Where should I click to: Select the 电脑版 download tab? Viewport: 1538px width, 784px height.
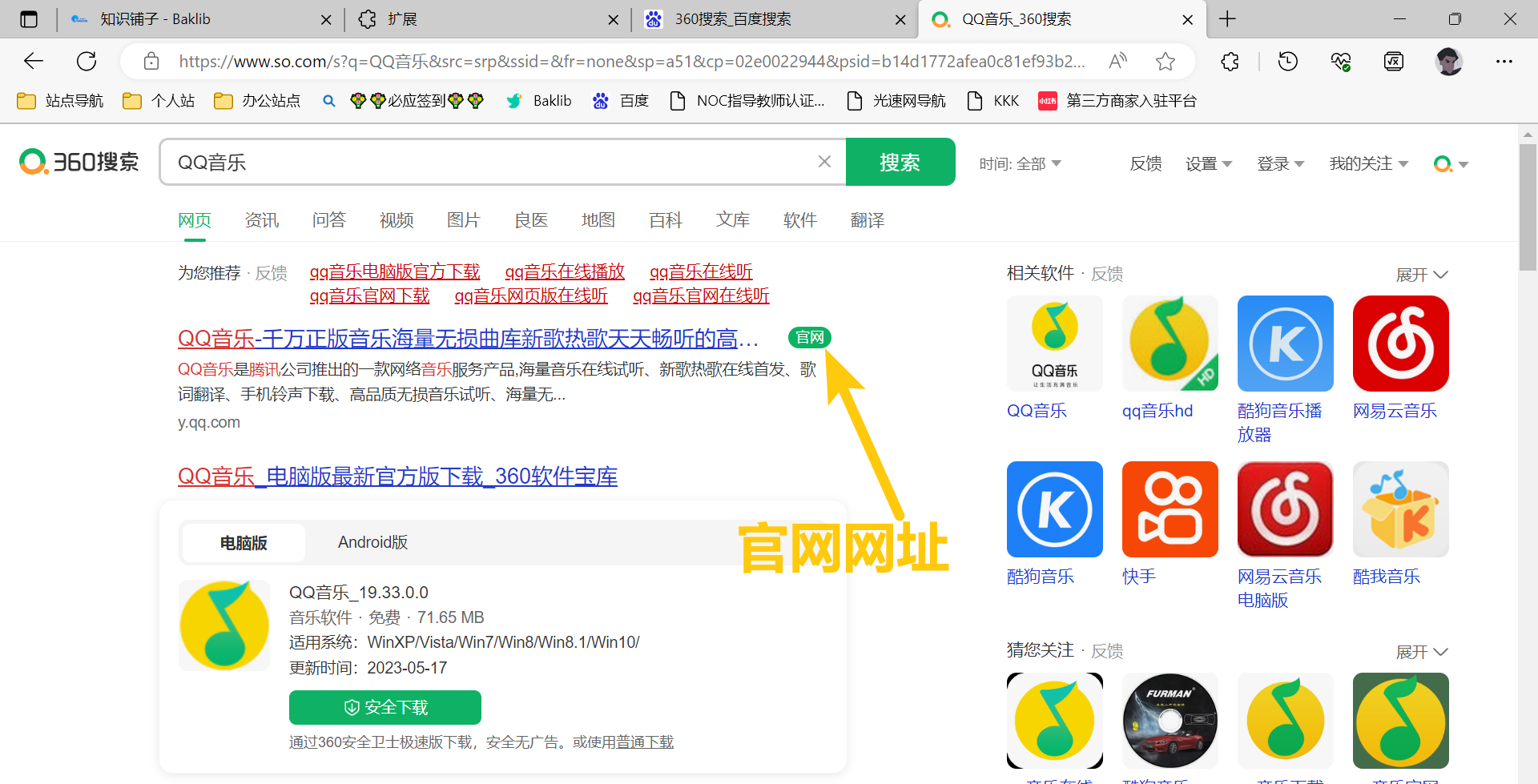click(x=244, y=543)
